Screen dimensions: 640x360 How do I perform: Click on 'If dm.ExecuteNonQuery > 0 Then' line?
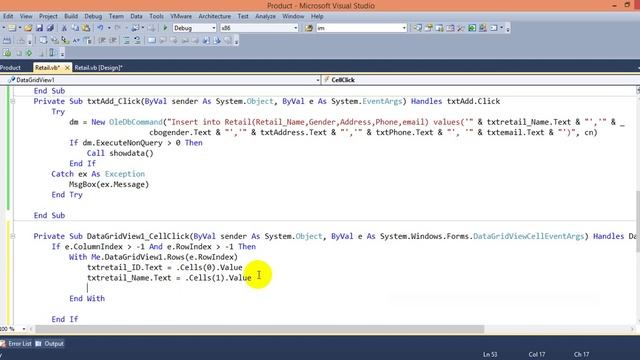pyautogui.click(x=136, y=143)
